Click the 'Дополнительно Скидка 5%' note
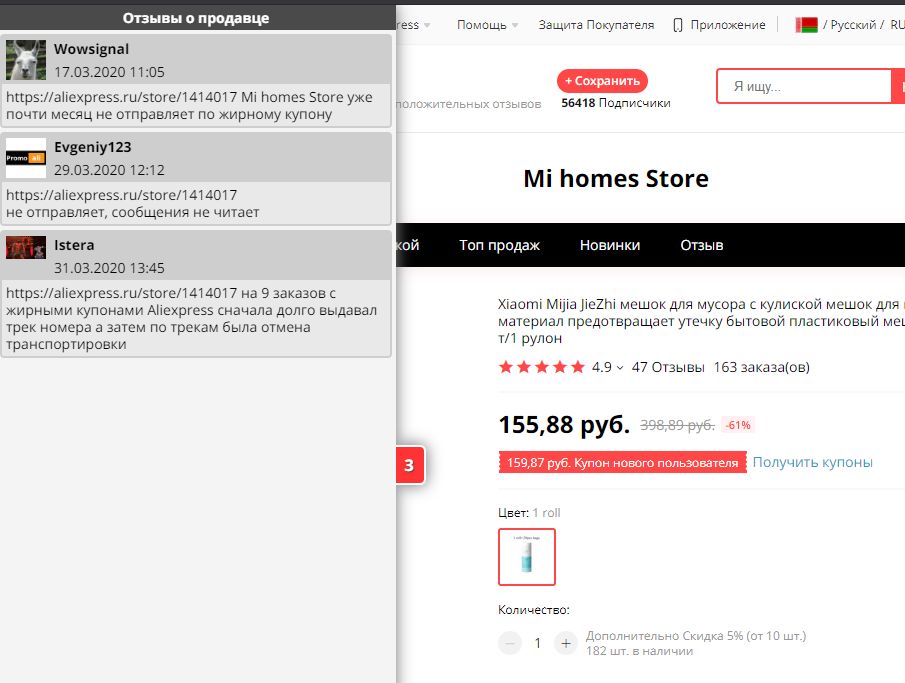 point(696,636)
